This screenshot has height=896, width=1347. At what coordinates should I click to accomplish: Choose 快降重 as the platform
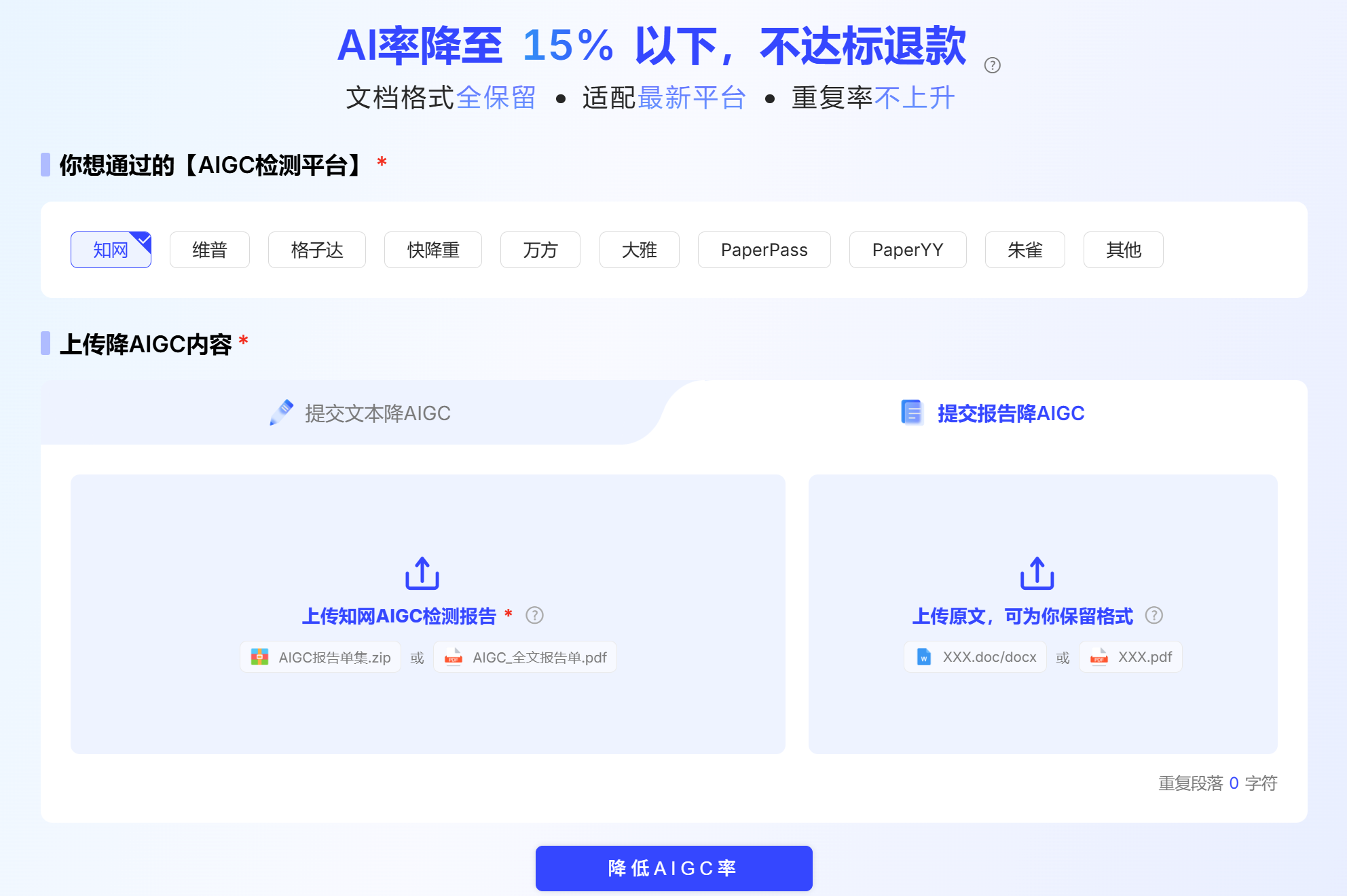433,250
